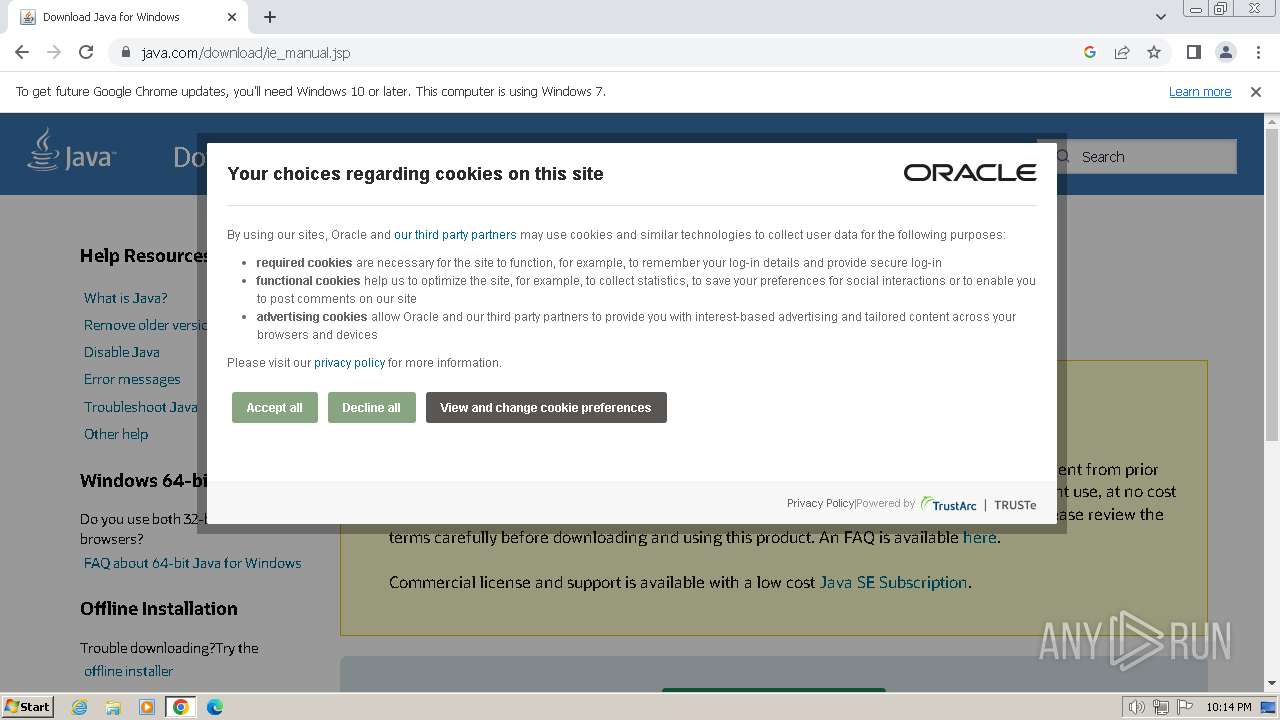1280x720 pixels.
Task: Accept all cookies
Action: [274, 408]
